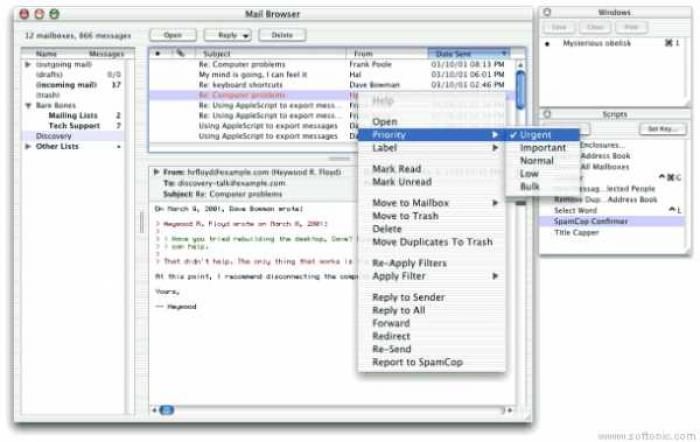Click the attachment paperclip column icon
The height and width of the screenshot is (442, 700).
(180, 53)
